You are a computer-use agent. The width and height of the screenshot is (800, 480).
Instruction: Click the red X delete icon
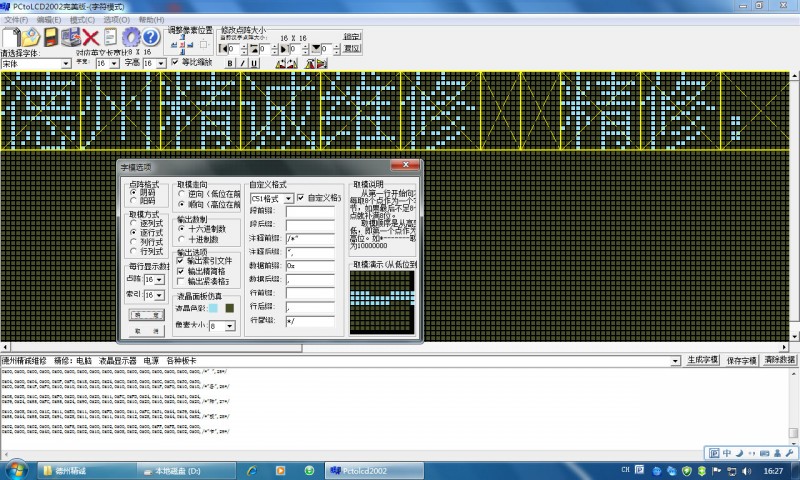91,37
